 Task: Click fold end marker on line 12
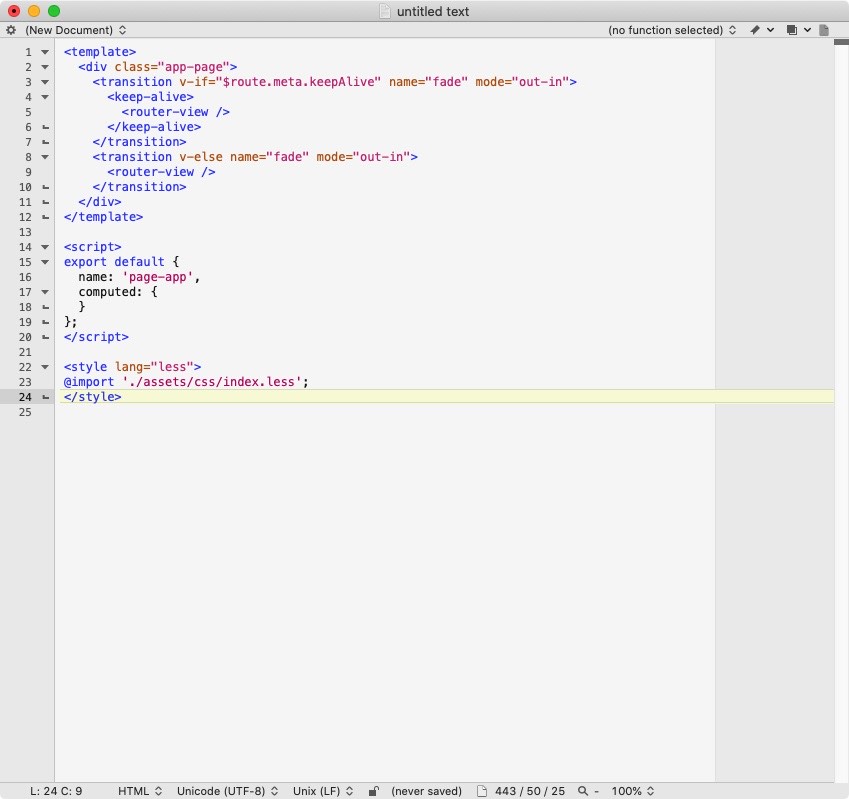[45, 217]
